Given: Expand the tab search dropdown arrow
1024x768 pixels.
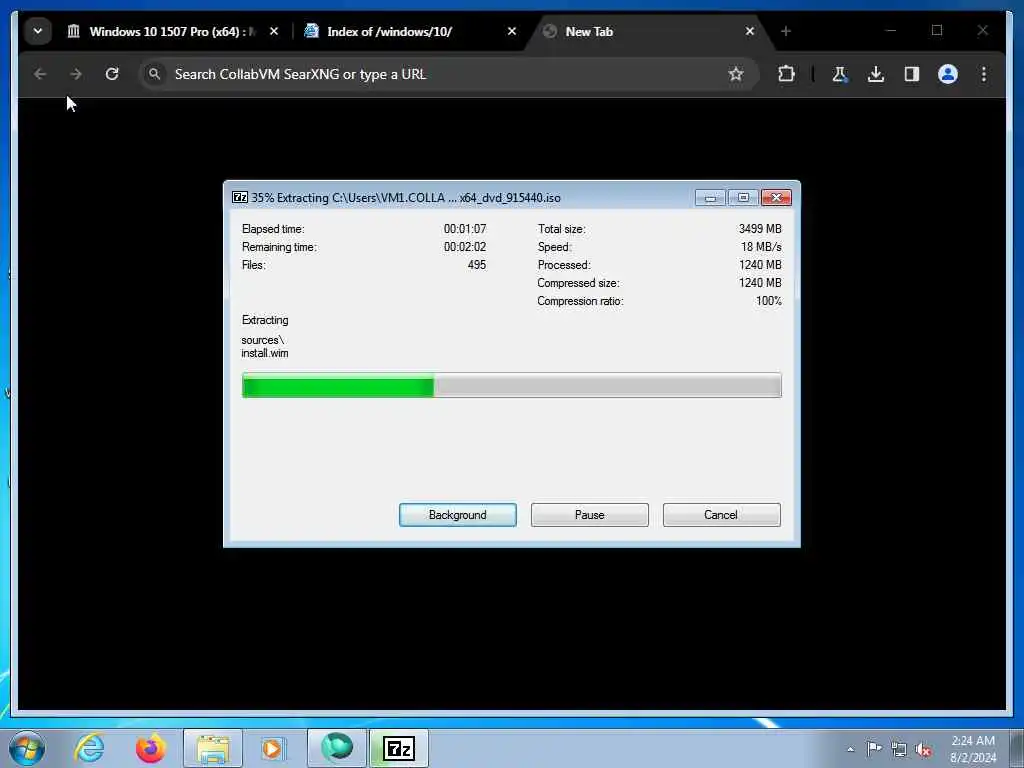Looking at the screenshot, I should click(x=38, y=31).
